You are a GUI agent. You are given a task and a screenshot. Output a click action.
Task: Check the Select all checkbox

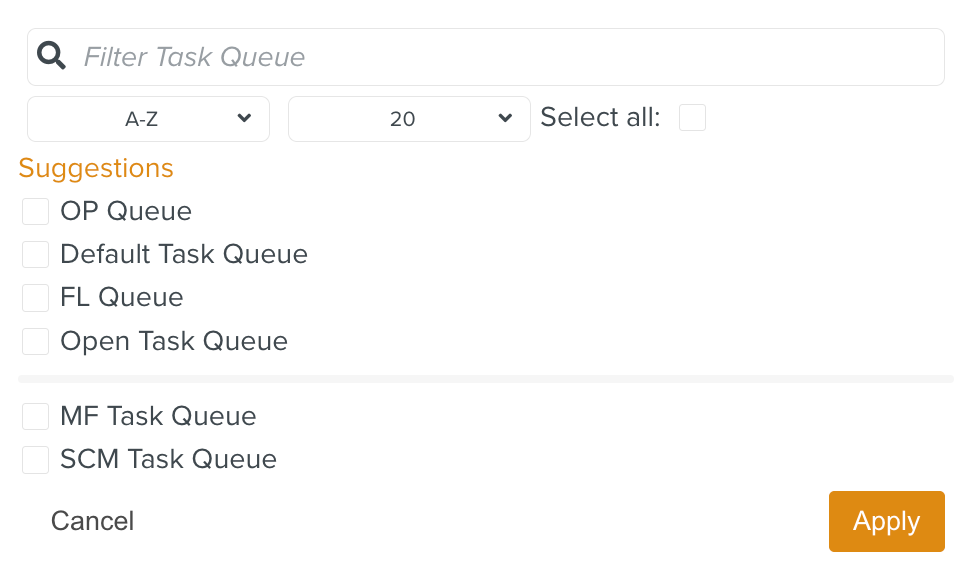pyautogui.click(x=692, y=117)
